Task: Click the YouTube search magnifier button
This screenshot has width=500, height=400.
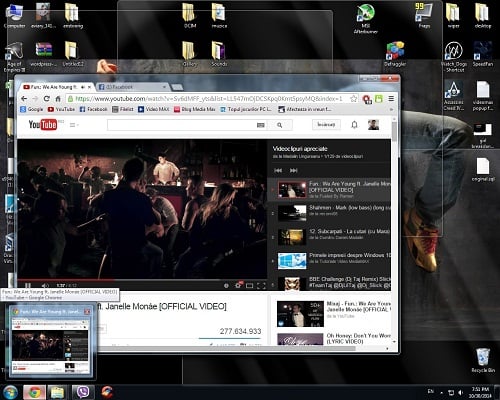Action: tap(279, 125)
